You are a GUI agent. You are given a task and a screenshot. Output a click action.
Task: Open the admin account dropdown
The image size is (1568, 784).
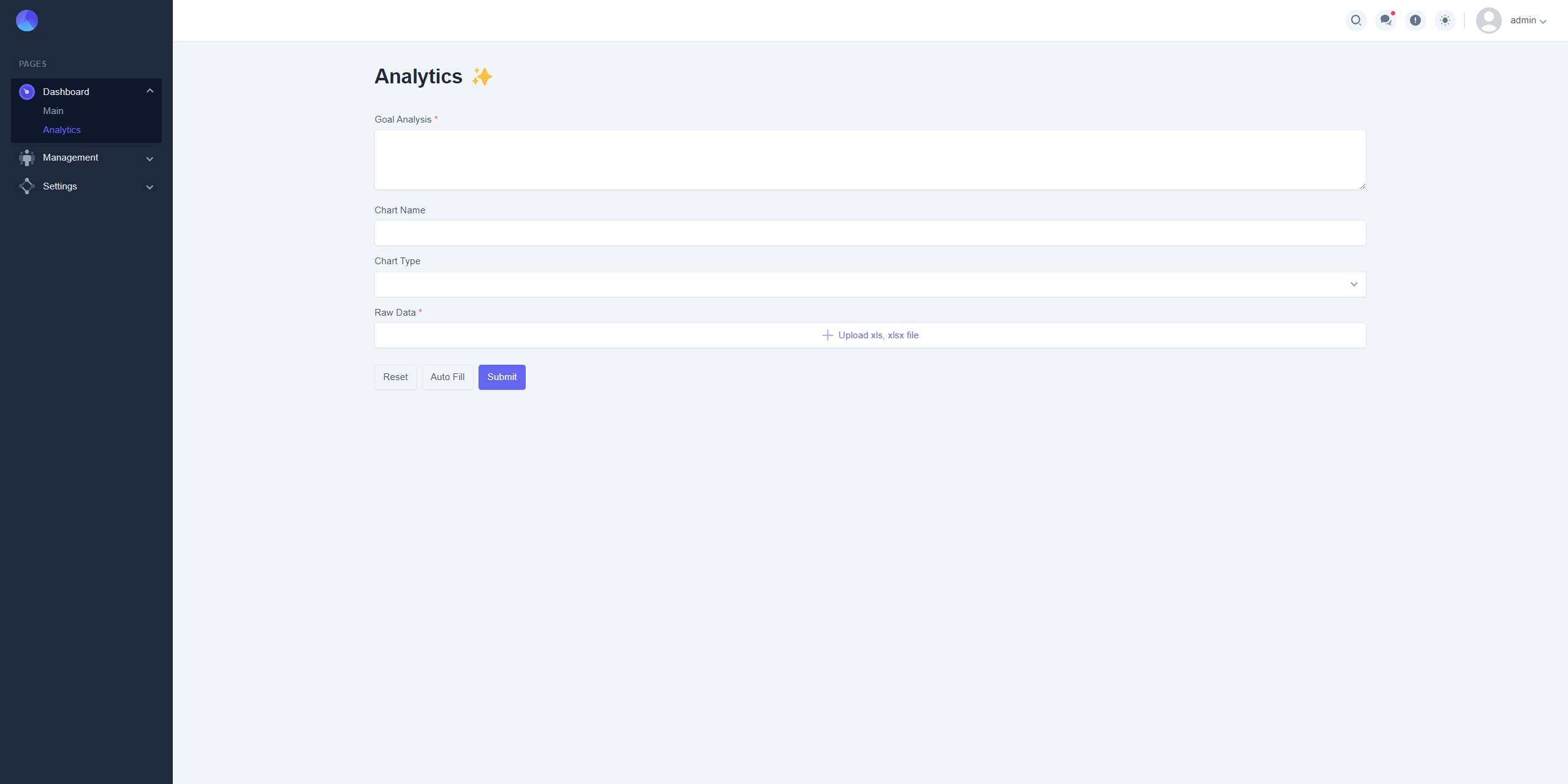pos(1528,21)
